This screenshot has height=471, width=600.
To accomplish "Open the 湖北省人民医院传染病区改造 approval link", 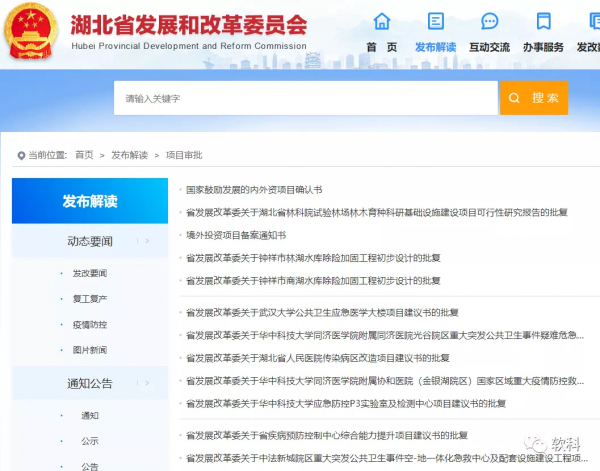I will point(318,358).
